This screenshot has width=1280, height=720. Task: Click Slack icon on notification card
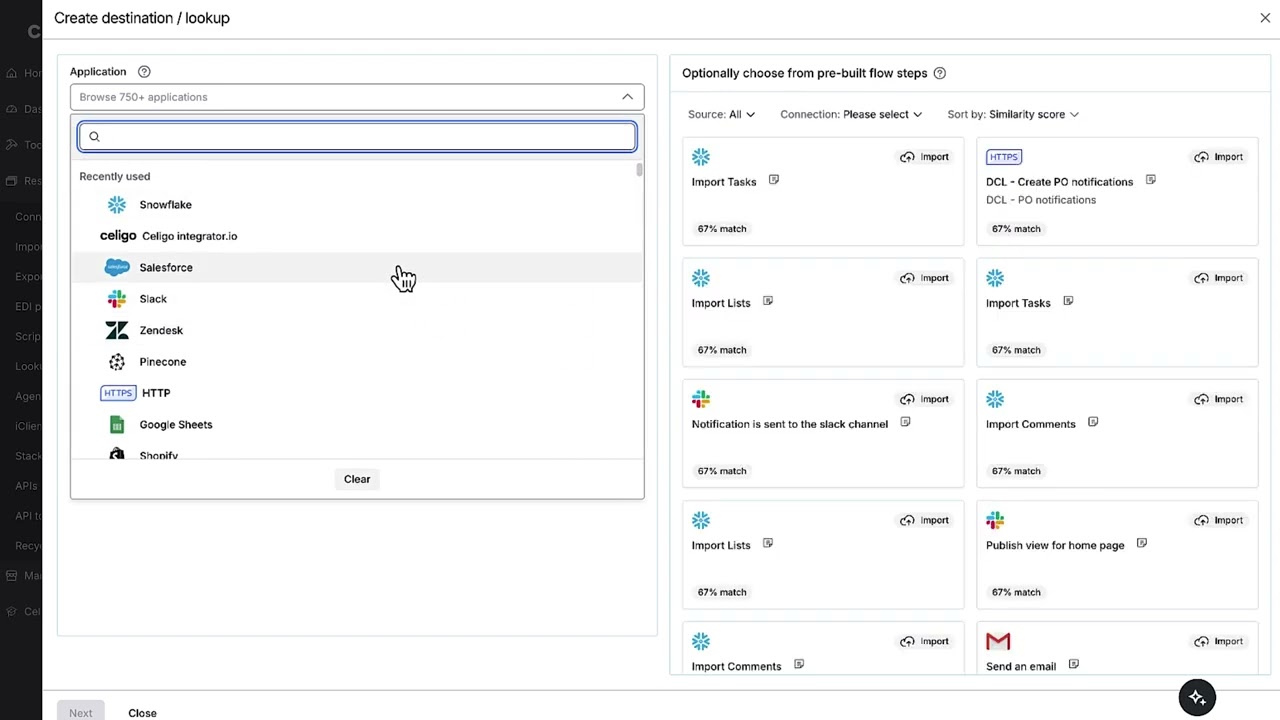pos(701,399)
